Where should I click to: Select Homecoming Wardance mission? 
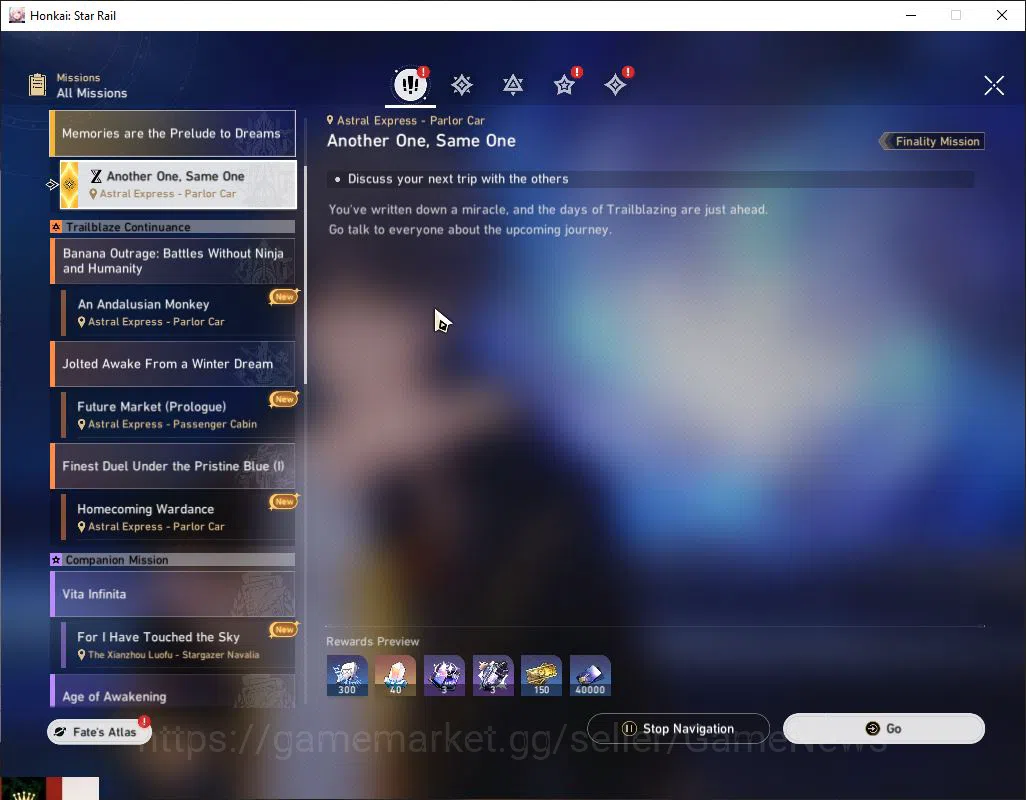[178, 517]
